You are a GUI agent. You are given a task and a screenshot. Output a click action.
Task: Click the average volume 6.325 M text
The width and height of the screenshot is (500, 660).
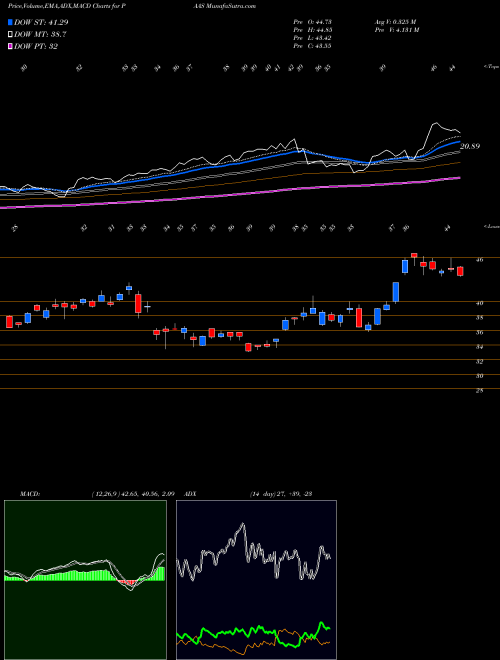coord(396,22)
